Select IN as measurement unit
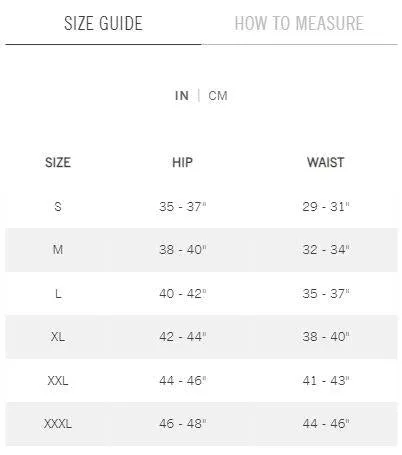The width and height of the screenshot is (402, 455). tap(182, 96)
